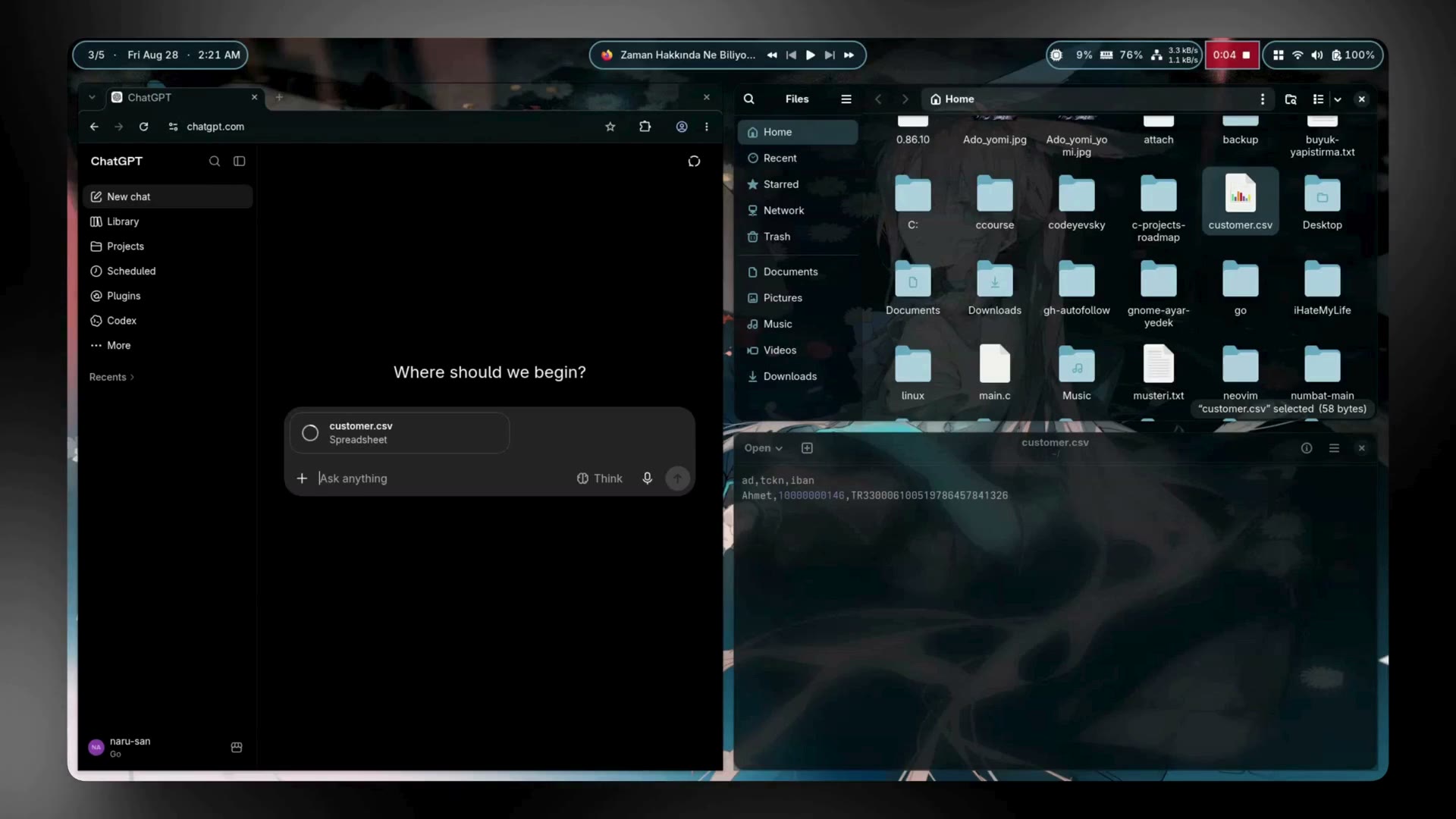Open Trash in Files sidebar
The height and width of the screenshot is (819, 1456).
click(798, 237)
